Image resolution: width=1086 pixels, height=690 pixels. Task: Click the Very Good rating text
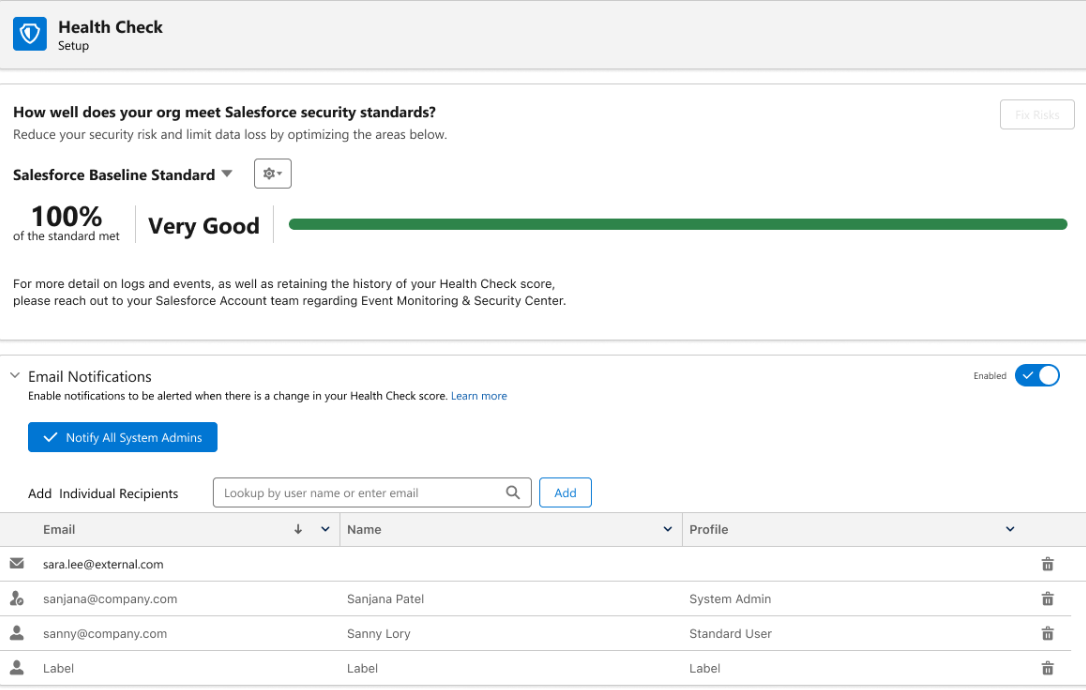(x=204, y=226)
